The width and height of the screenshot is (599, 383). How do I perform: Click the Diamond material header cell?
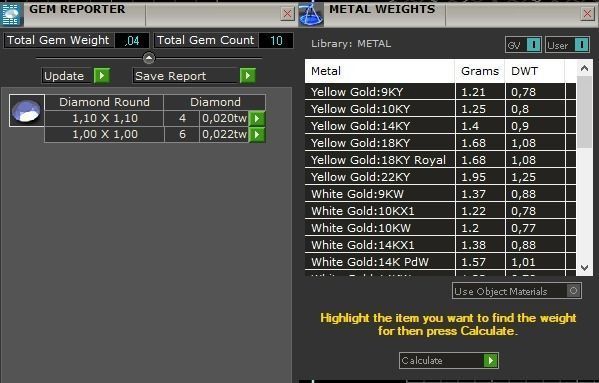click(x=215, y=102)
